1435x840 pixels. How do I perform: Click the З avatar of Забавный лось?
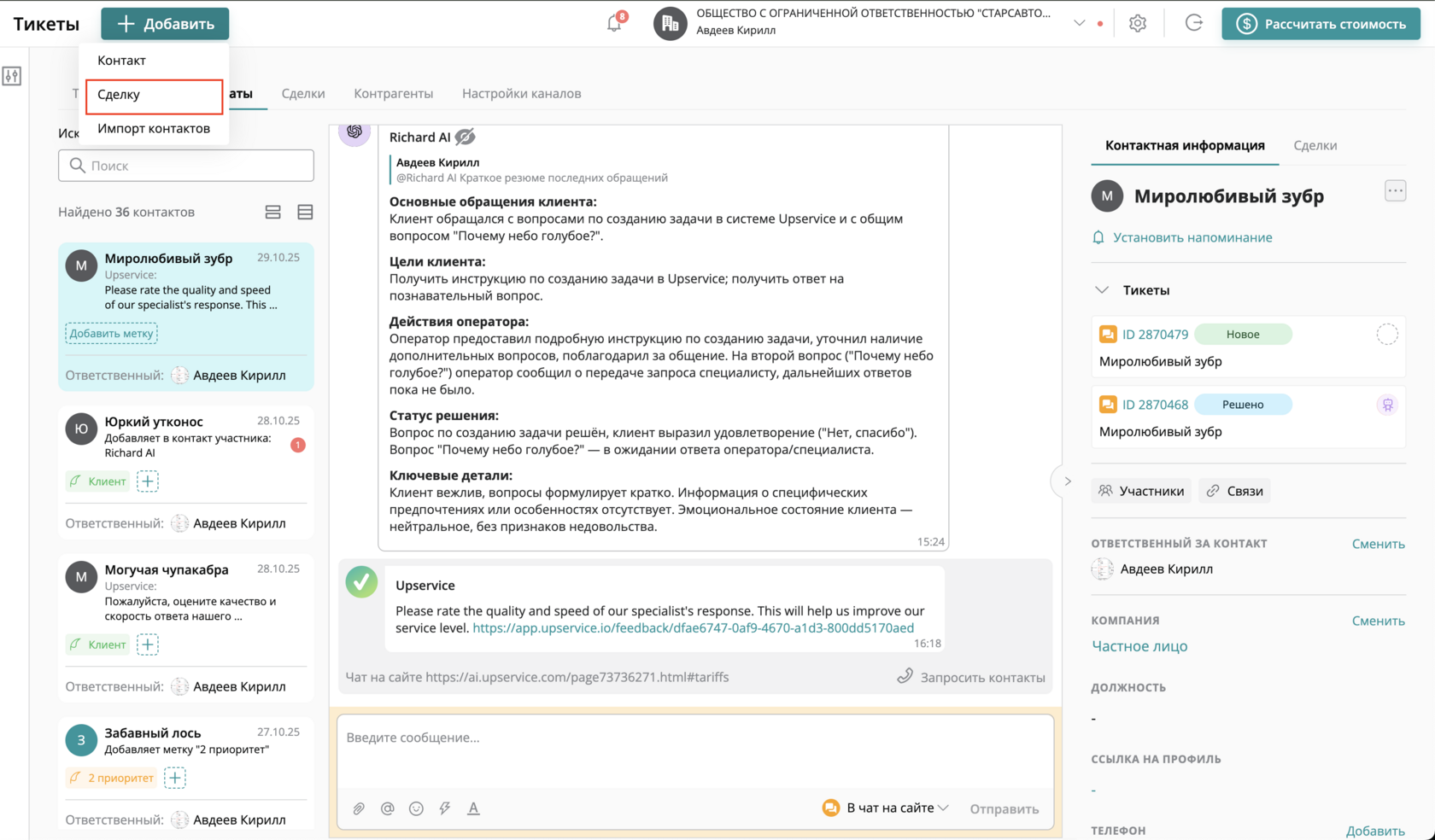coord(81,740)
